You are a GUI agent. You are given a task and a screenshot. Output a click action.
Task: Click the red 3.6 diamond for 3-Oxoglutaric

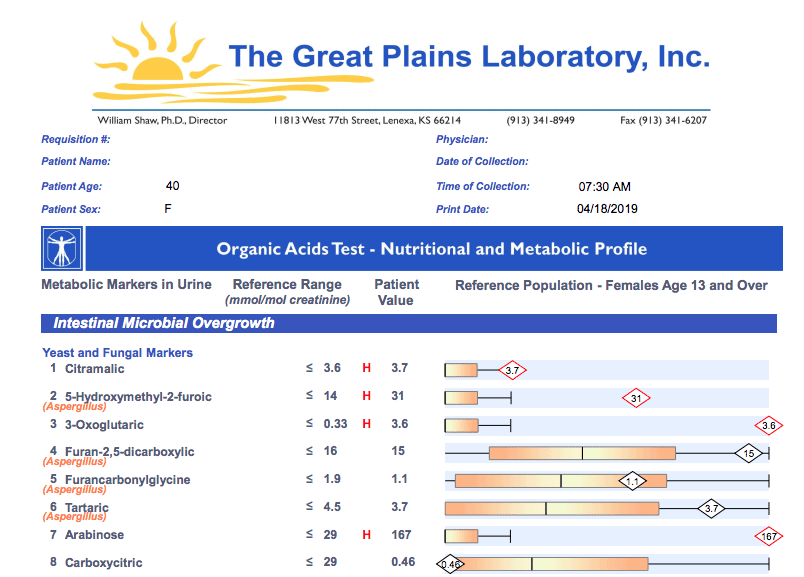pos(769,426)
